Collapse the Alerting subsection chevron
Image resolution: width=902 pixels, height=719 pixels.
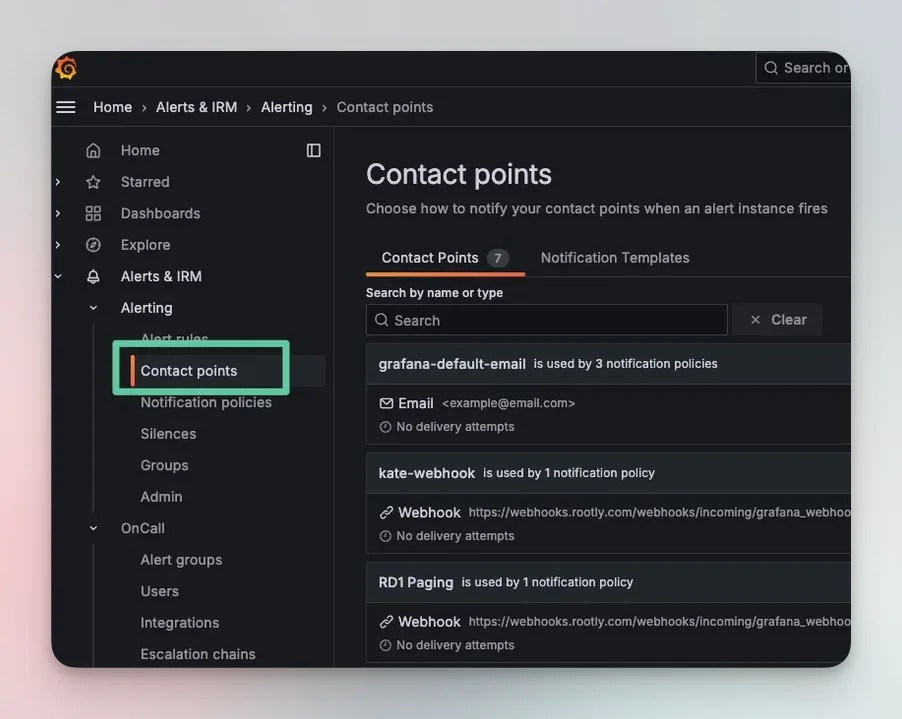pyautogui.click(x=93, y=308)
